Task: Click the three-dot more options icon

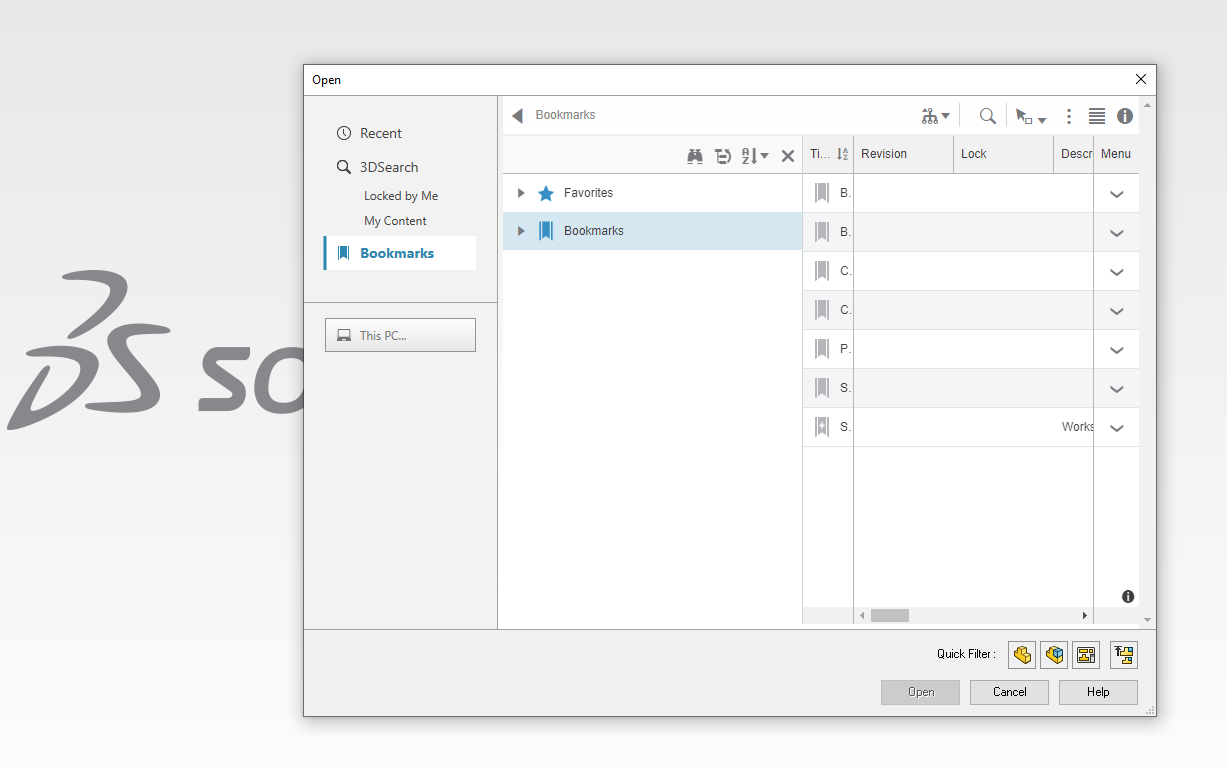Action: [x=1069, y=116]
